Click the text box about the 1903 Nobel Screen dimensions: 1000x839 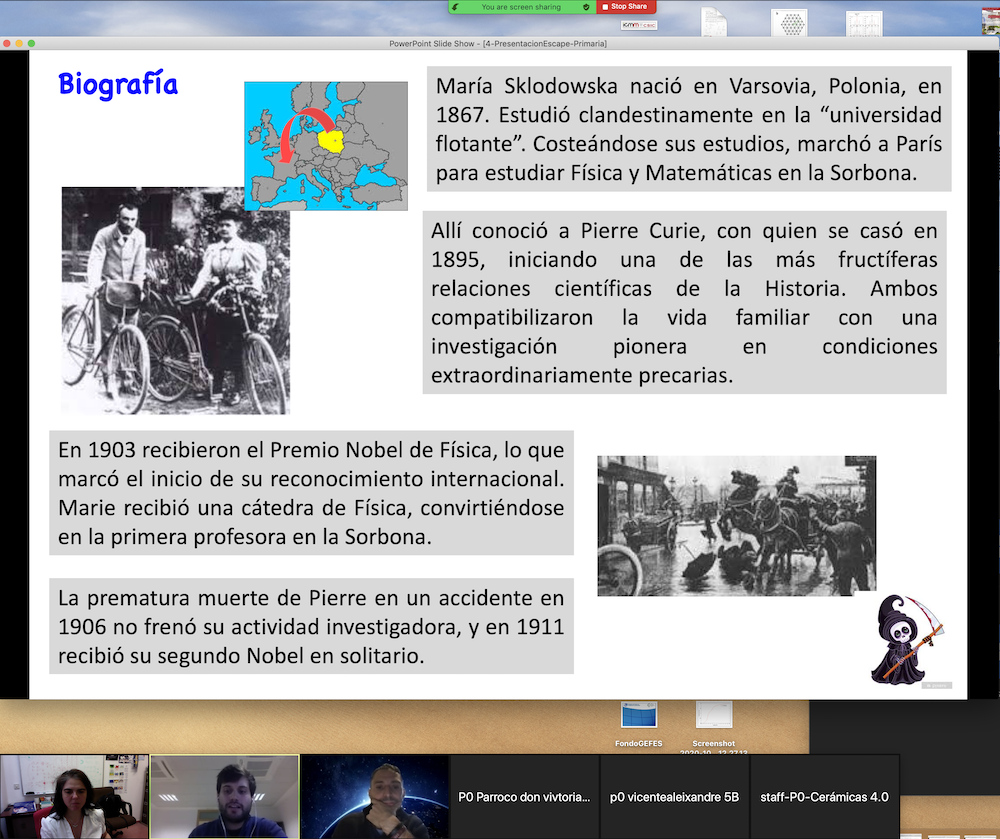(x=311, y=494)
